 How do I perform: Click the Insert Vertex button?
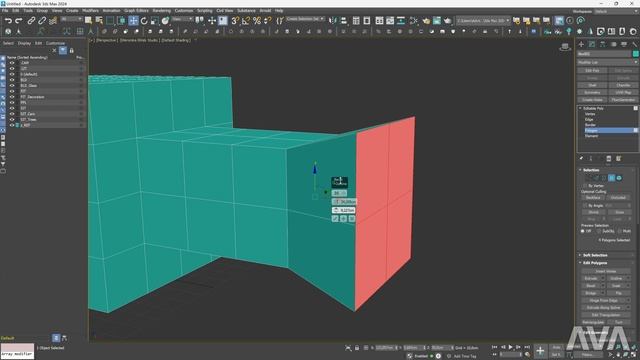pos(606,271)
